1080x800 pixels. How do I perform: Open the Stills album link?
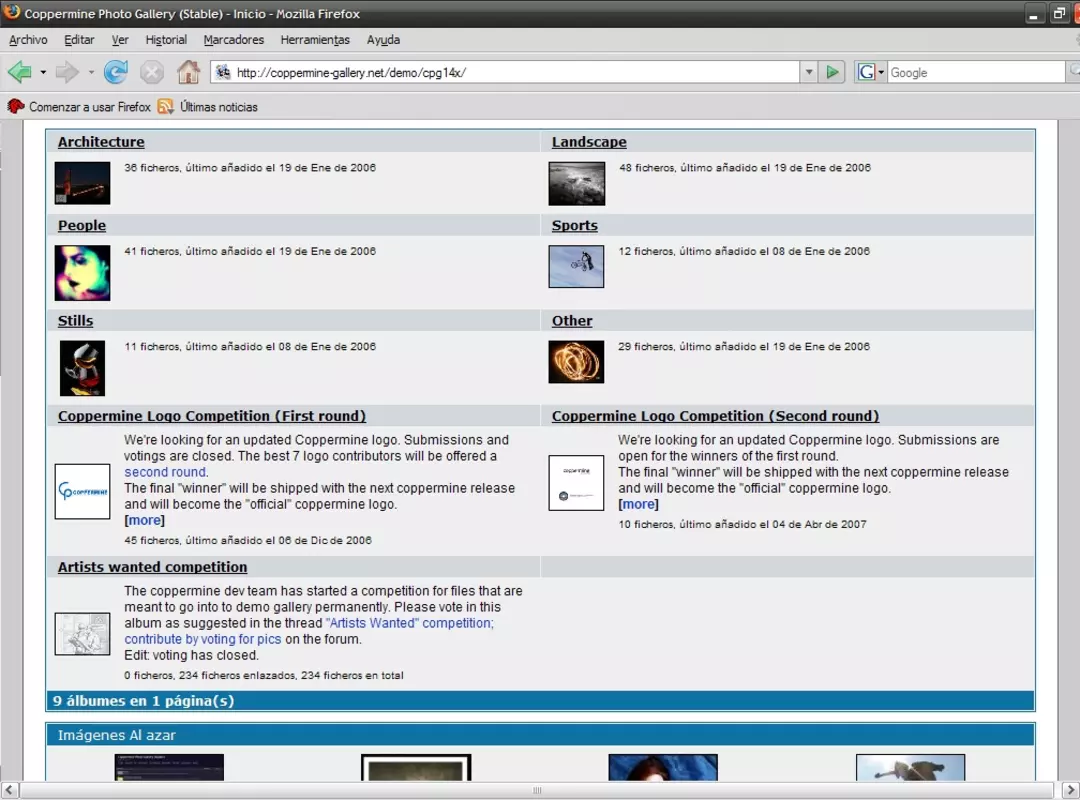point(75,320)
